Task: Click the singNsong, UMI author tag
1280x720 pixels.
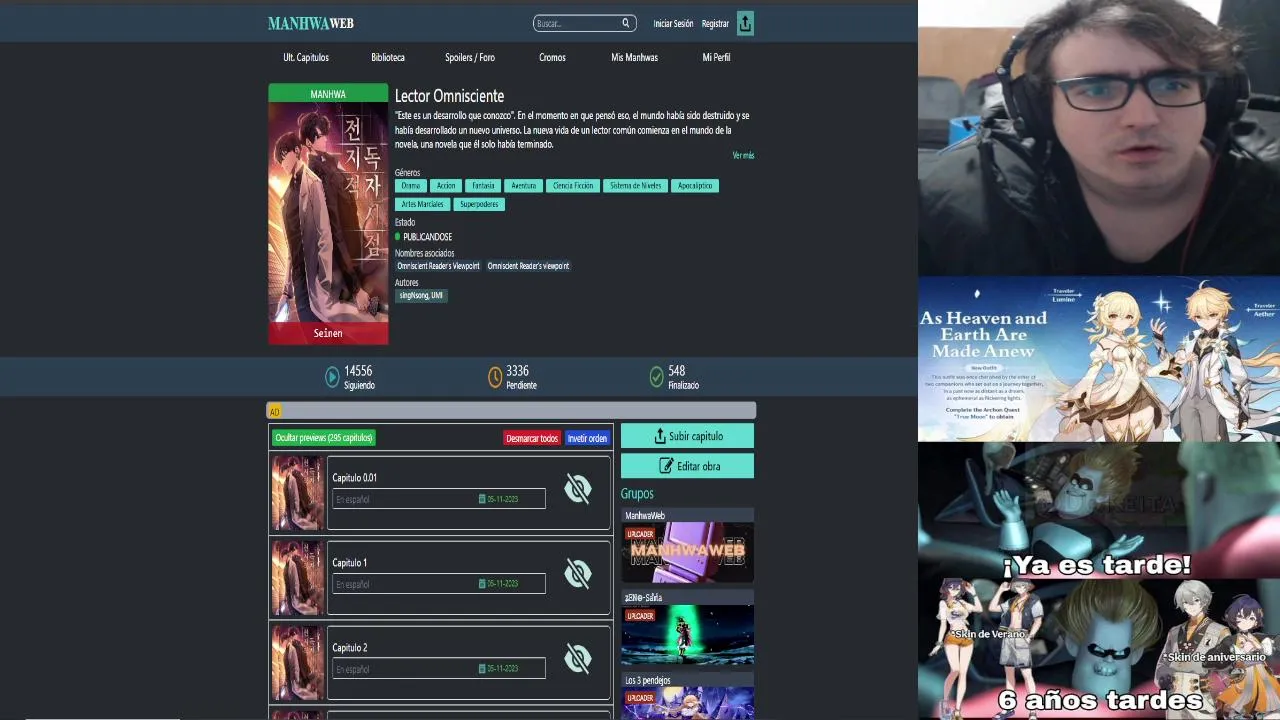Action: click(421, 295)
